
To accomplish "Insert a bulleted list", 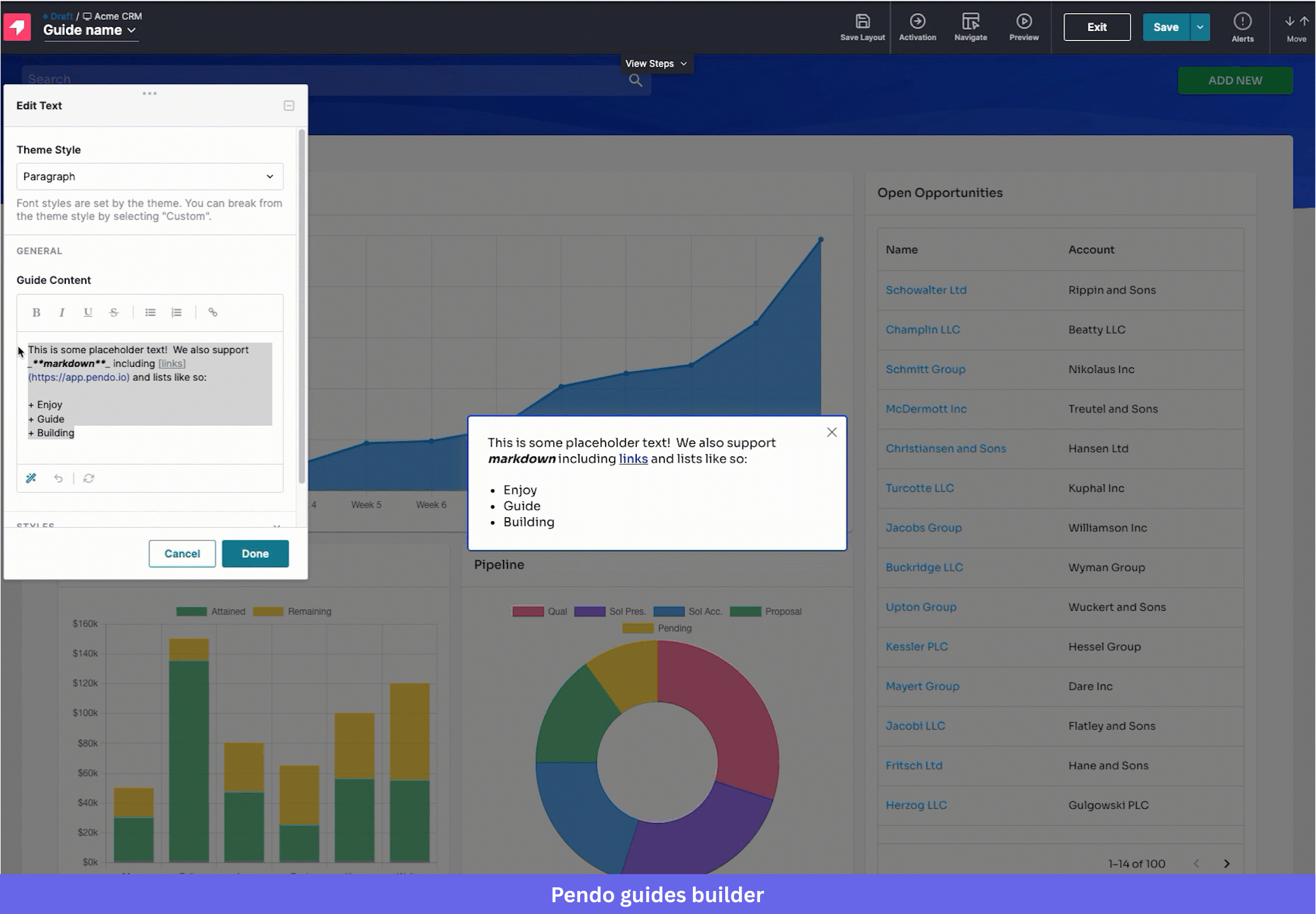I will click(x=150, y=313).
